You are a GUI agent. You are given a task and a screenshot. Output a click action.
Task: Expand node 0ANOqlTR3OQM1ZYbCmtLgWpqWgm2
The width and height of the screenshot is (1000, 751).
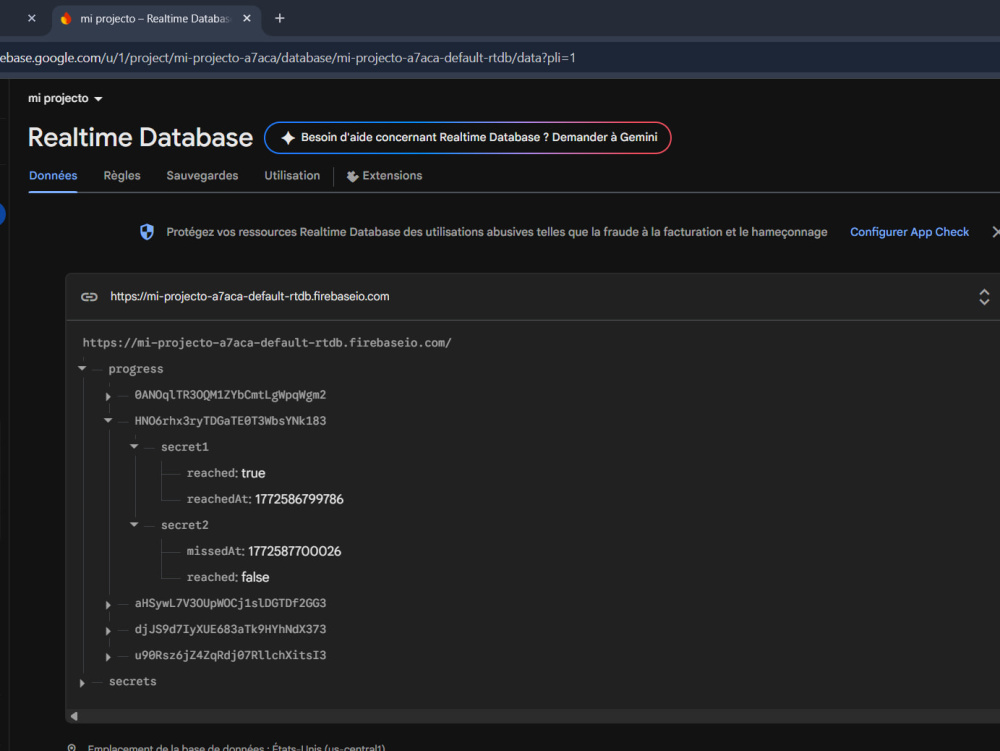(x=108, y=396)
